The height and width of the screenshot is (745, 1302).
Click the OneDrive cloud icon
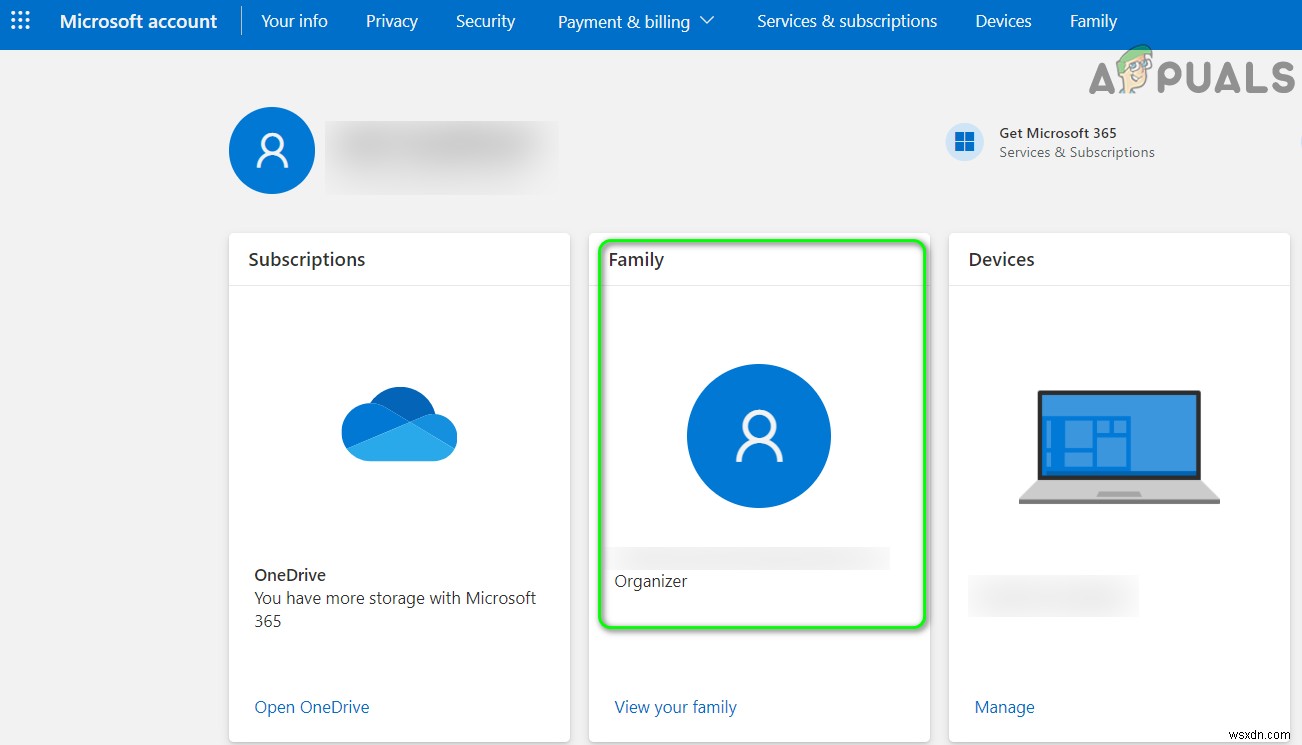[399, 424]
